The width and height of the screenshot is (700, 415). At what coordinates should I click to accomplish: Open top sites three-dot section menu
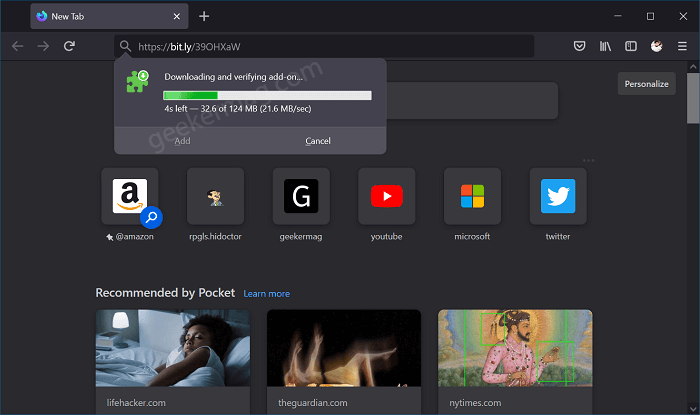588,160
